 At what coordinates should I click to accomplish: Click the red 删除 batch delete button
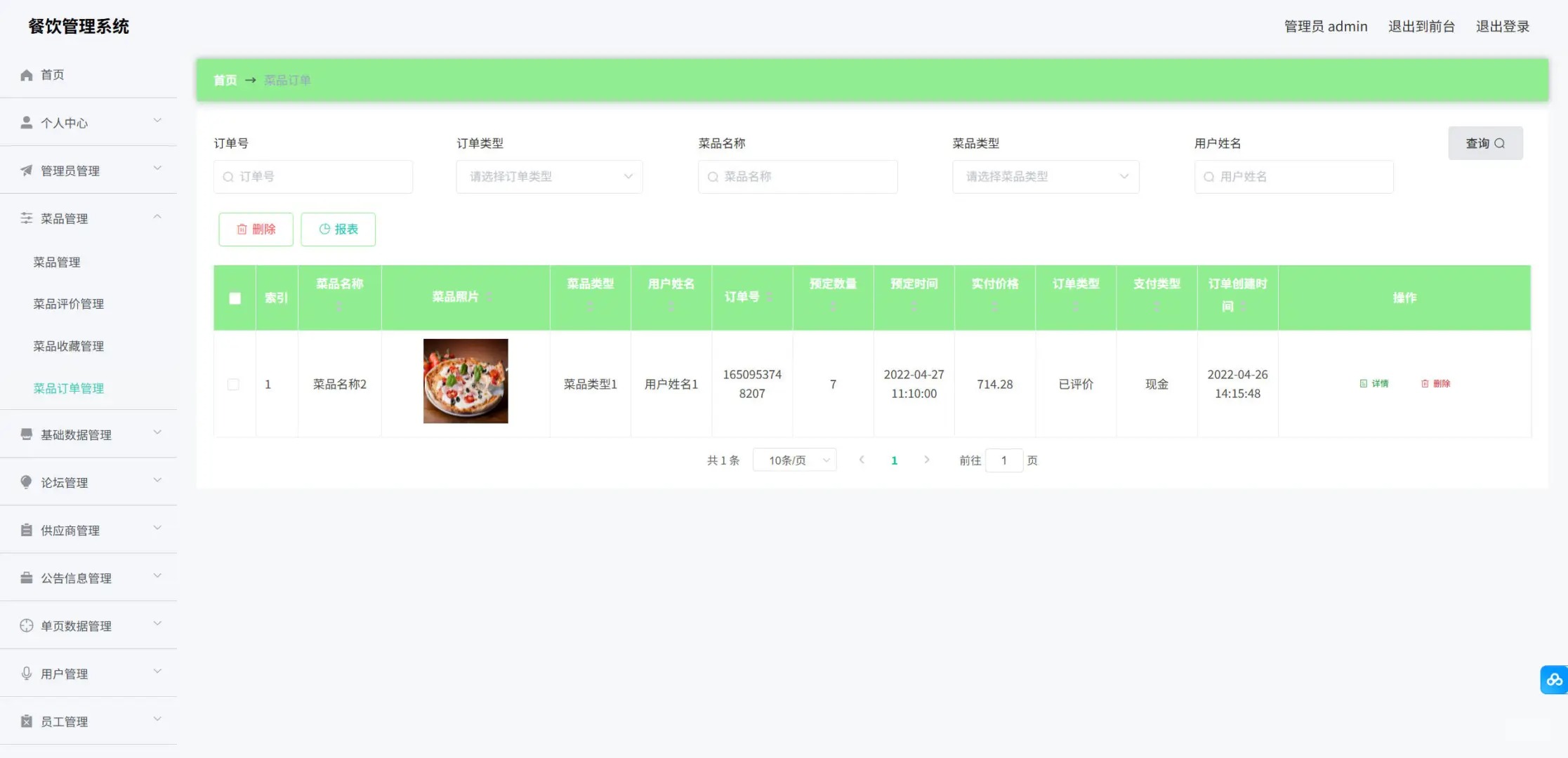tap(256, 230)
